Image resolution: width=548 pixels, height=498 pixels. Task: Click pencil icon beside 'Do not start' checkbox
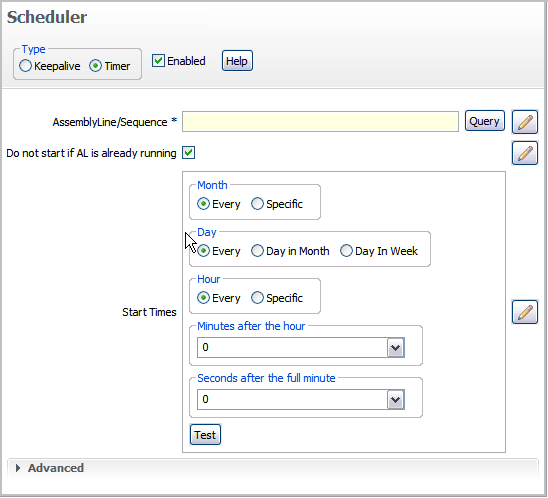(x=525, y=153)
